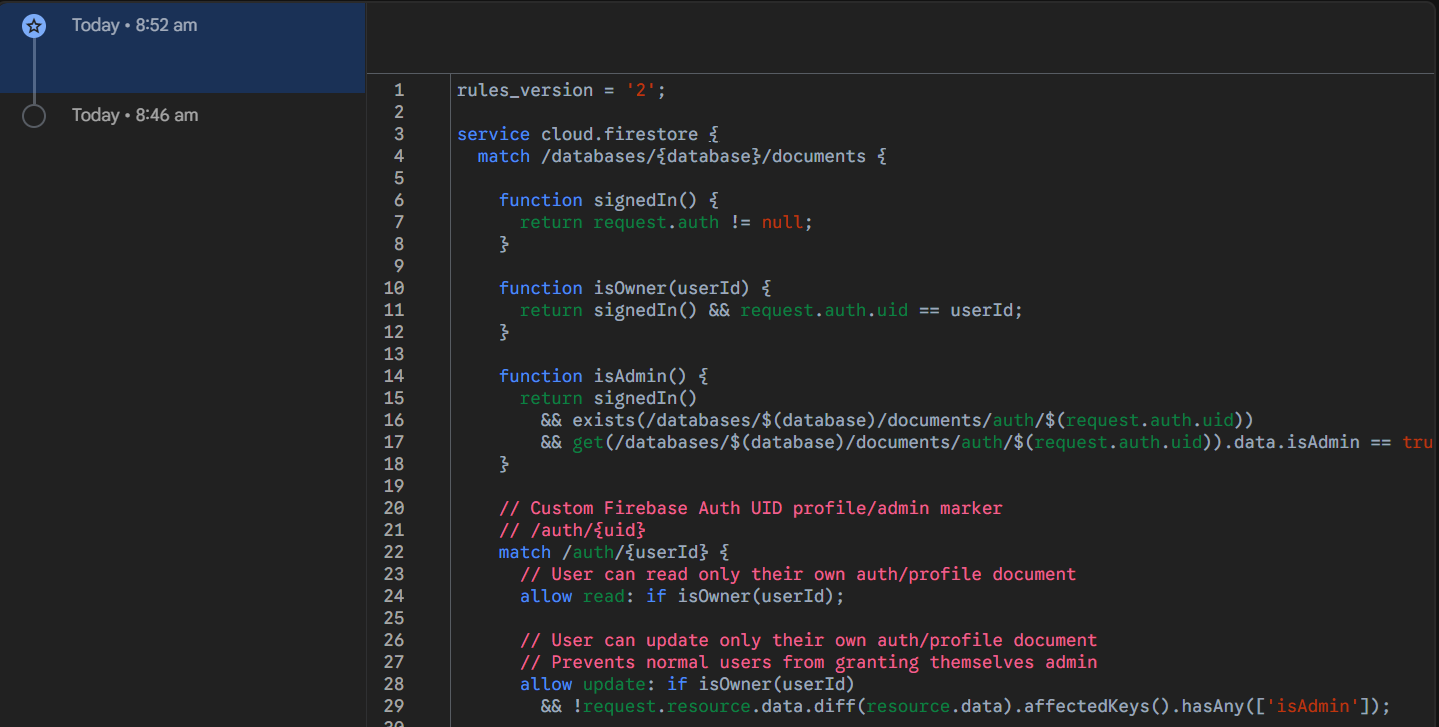Viewport: 1439px width, 727px height.
Task: Select the starred version marker icon
Action: pos(34,26)
